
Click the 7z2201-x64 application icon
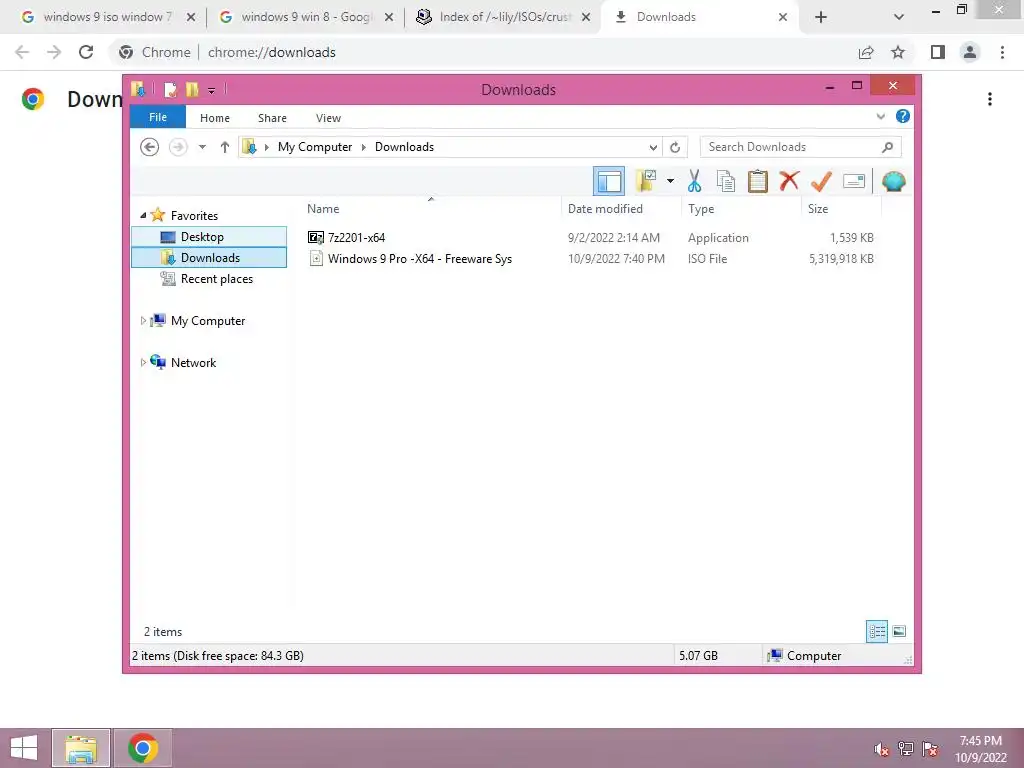[x=315, y=238]
